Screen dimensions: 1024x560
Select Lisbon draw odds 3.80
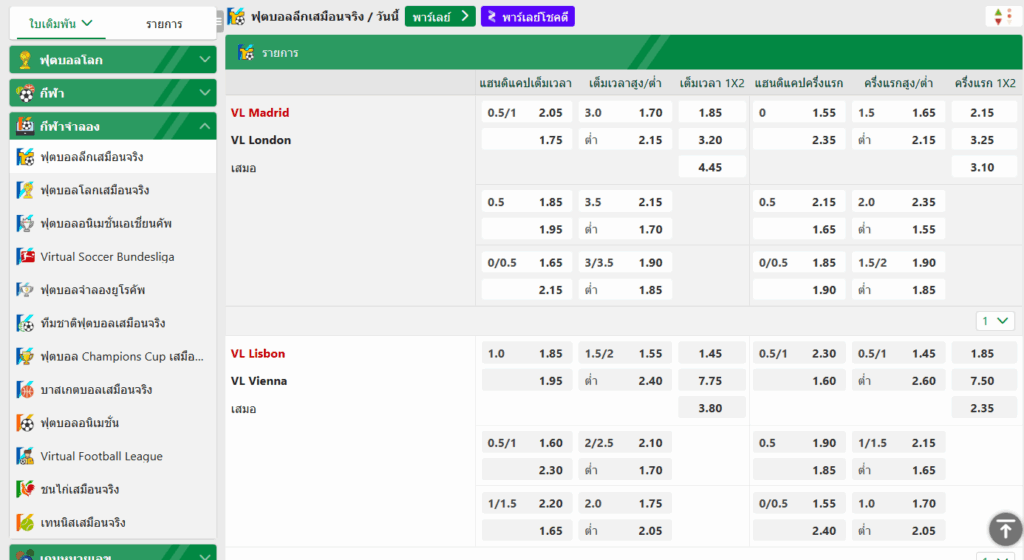[x=711, y=408]
